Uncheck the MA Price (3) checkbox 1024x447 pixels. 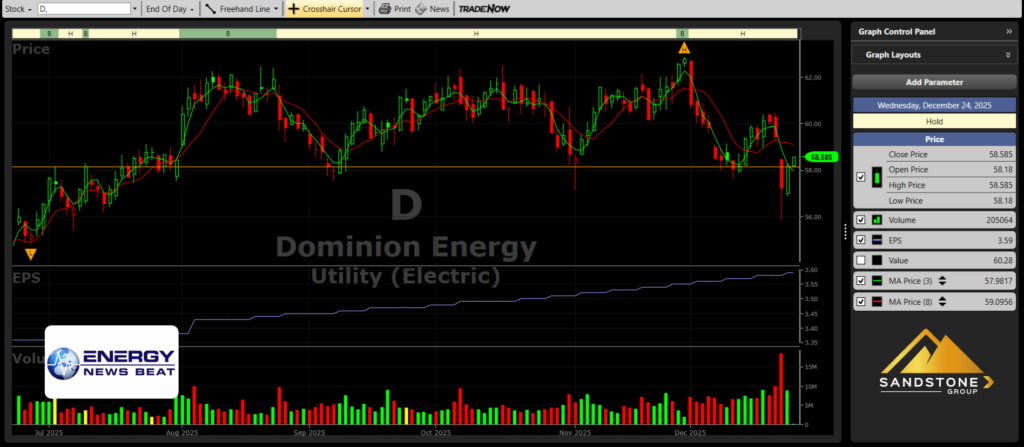pos(860,282)
